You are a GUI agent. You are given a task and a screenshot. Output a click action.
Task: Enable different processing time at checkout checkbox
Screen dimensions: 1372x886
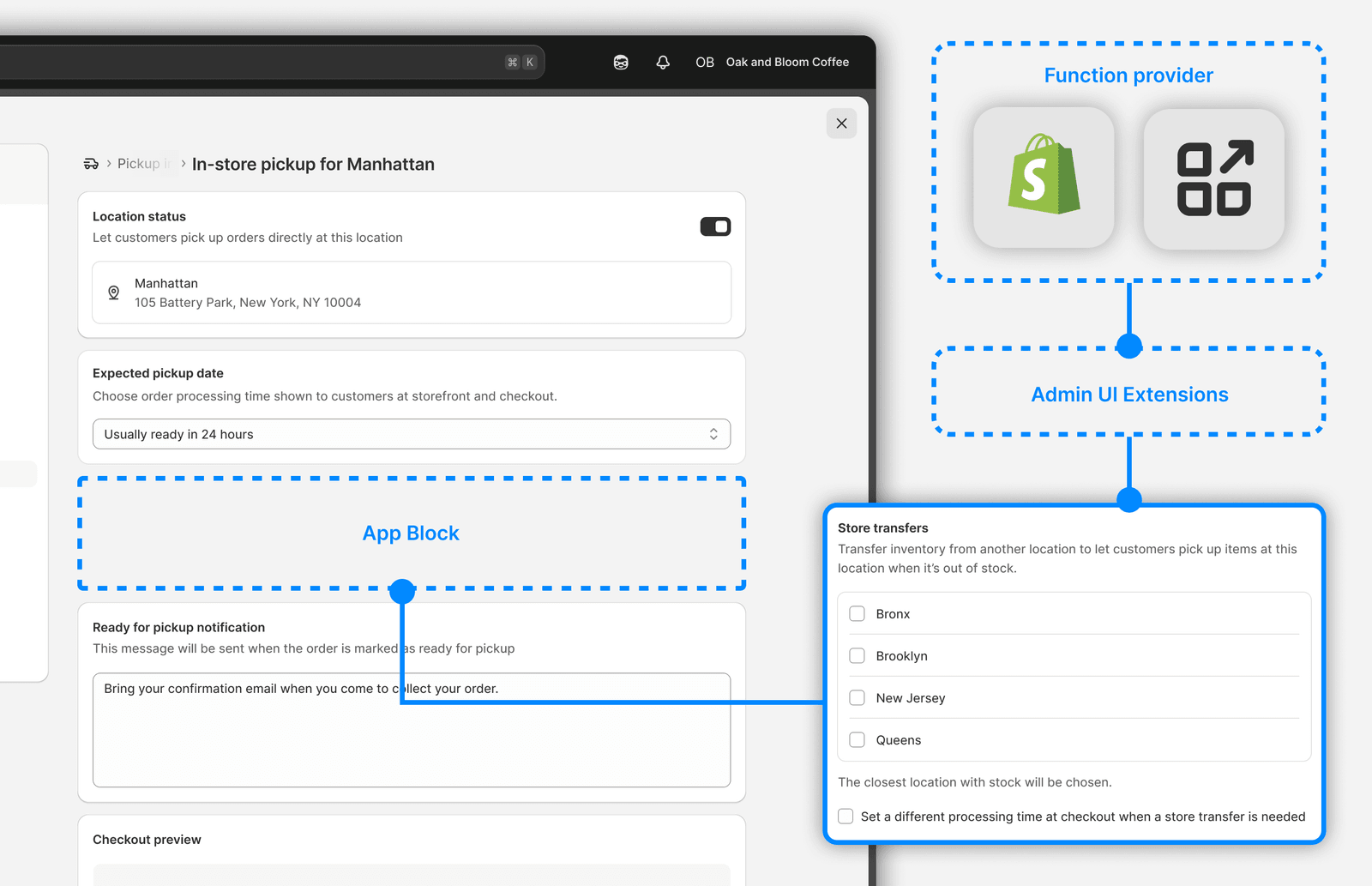[845, 817]
